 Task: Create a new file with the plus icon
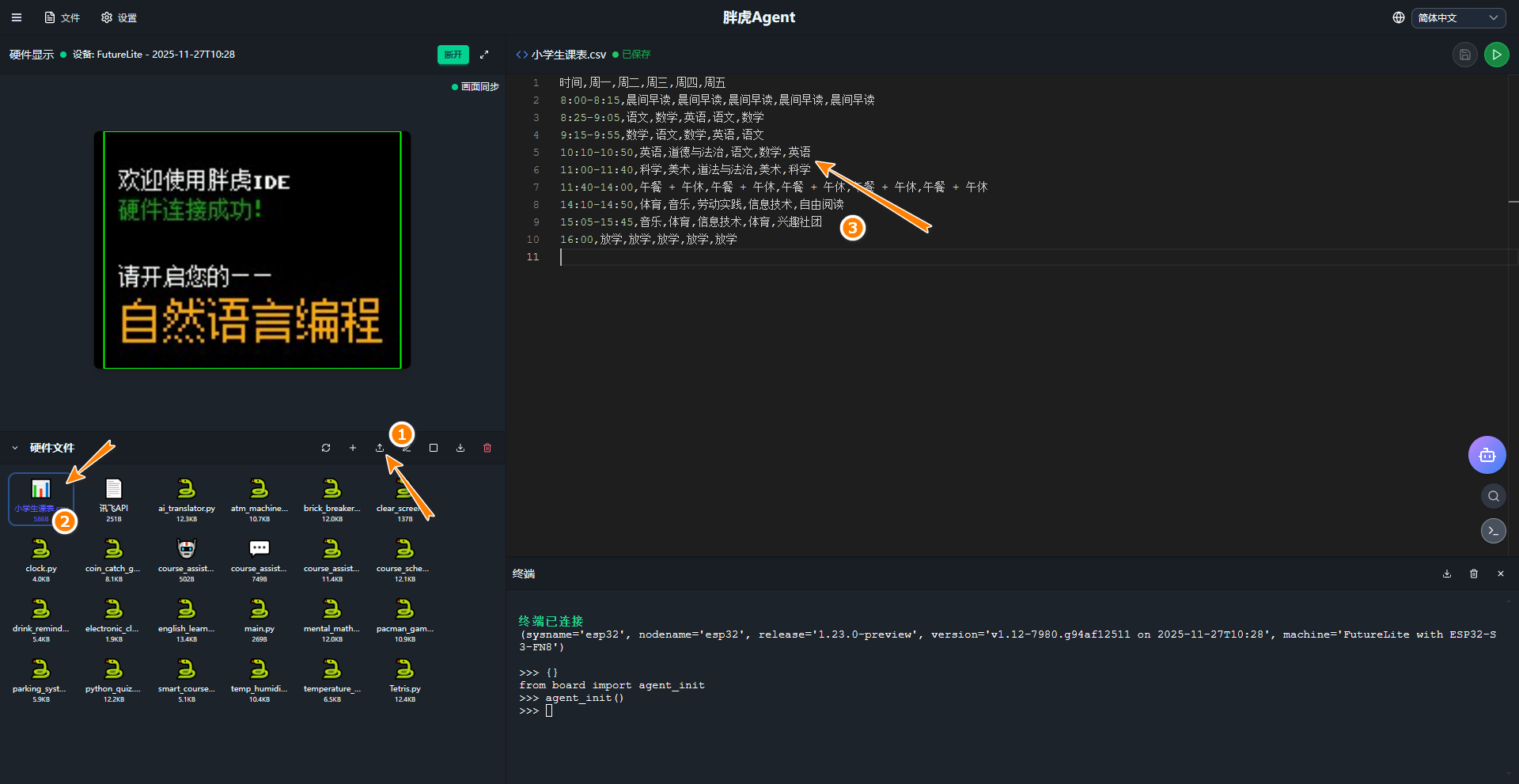coord(353,448)
